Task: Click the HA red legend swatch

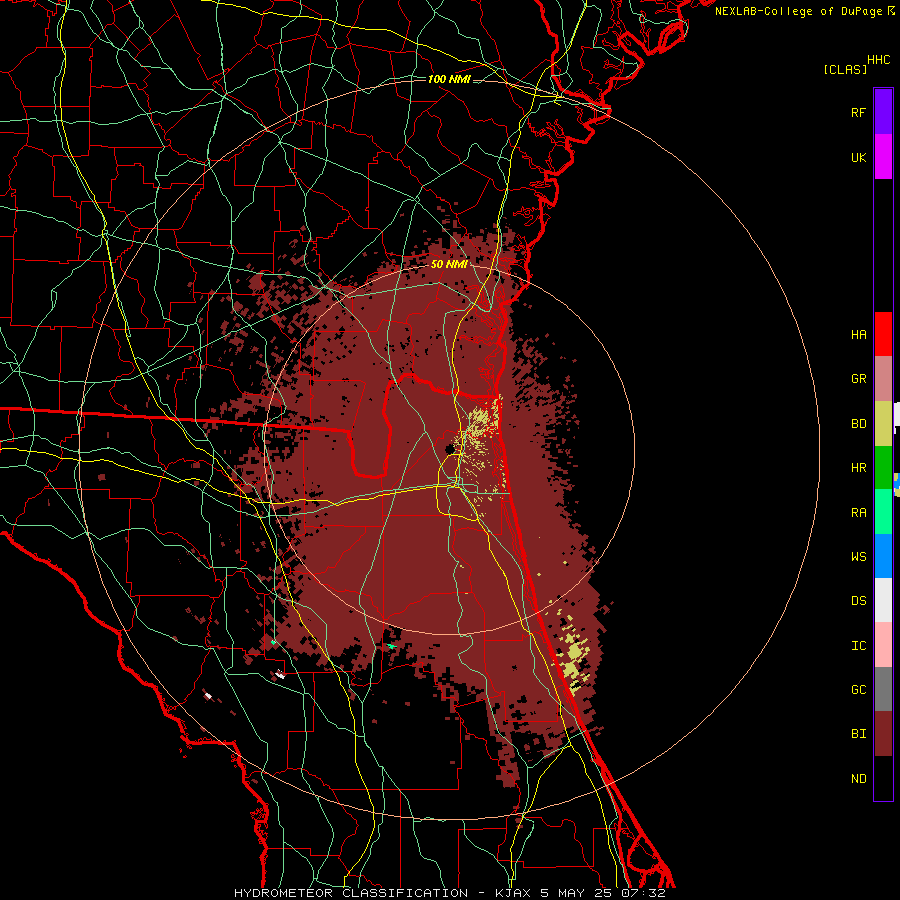Action: click(x=883, y=334)
